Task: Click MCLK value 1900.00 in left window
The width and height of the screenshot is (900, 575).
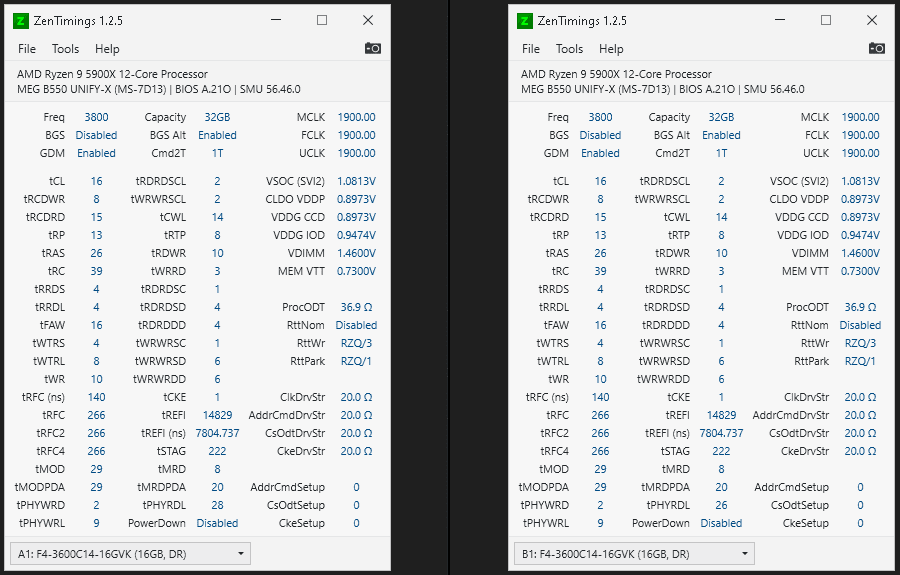Action: 356,117
